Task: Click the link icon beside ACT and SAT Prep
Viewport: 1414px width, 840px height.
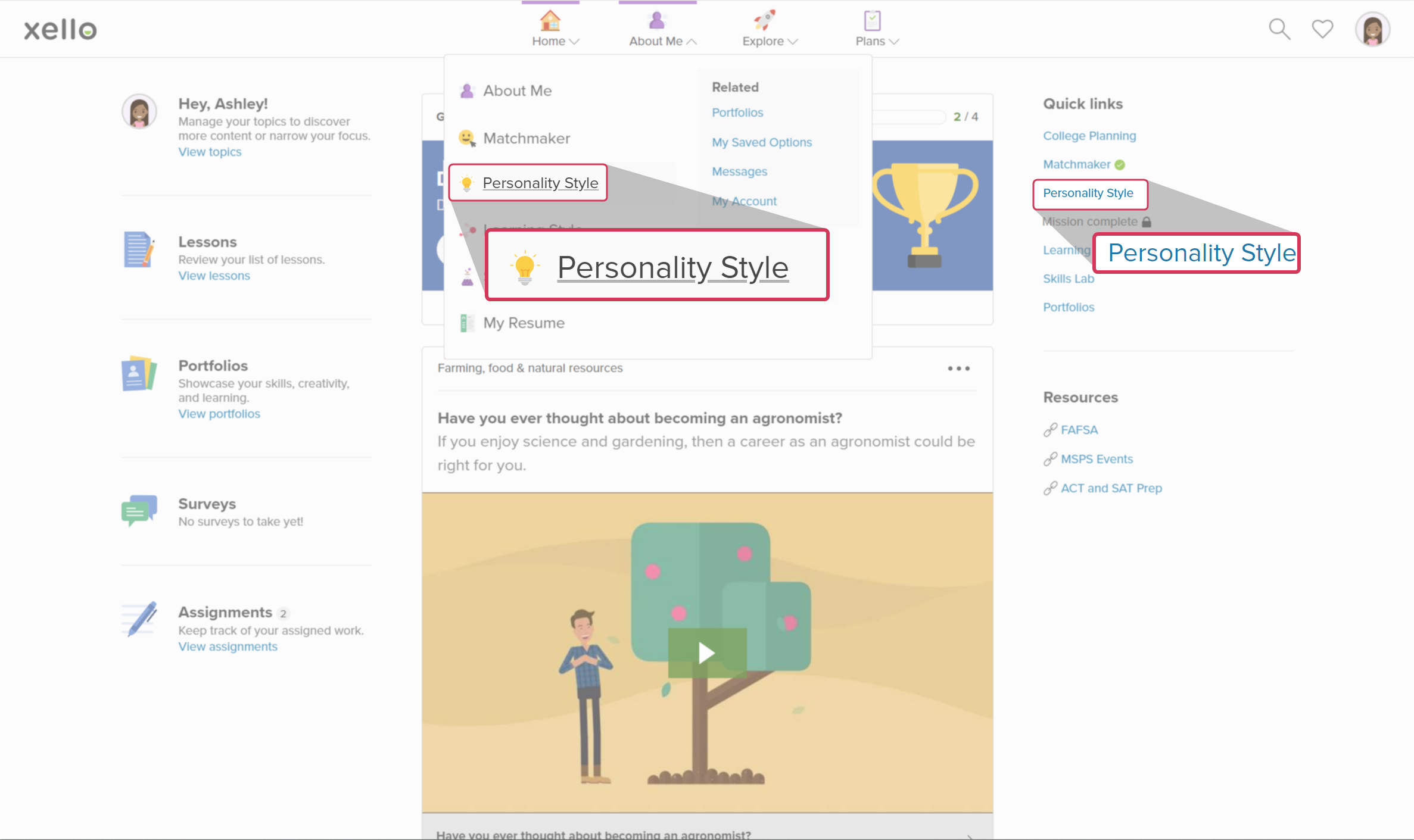Action: click(x=1050, y=488)
